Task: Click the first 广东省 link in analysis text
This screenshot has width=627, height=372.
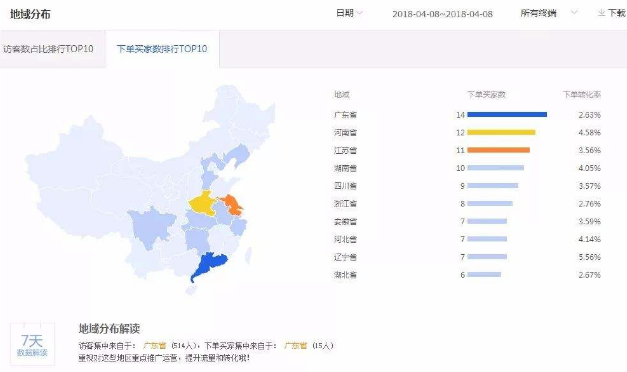Action: [x=154, y=346]
